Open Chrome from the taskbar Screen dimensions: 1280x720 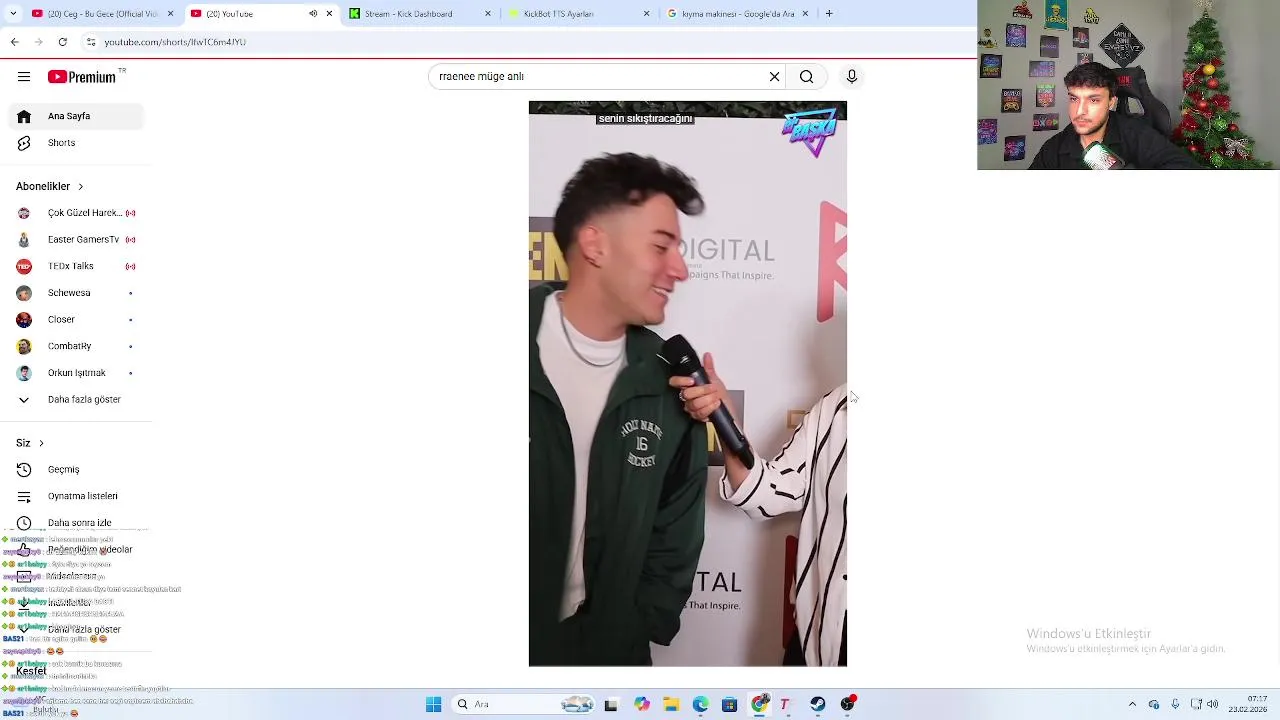point(759,704)
